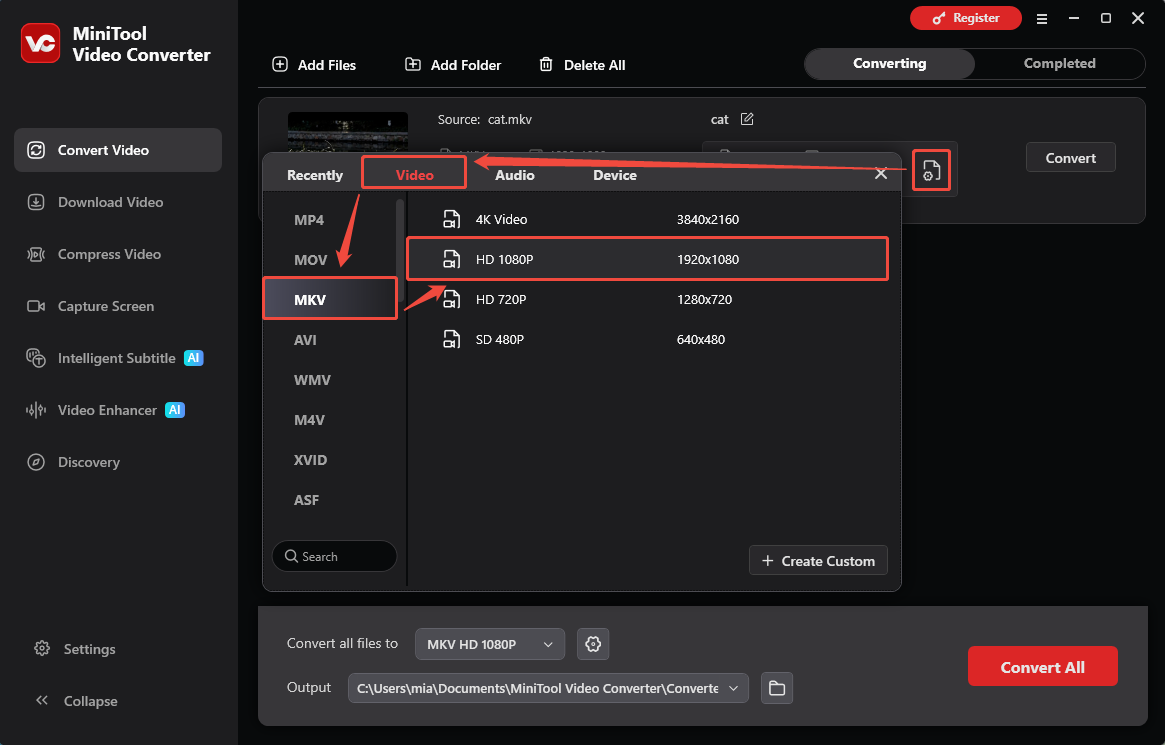Click the Register button
Viewport: 1165px width, 745px height.
965,19
